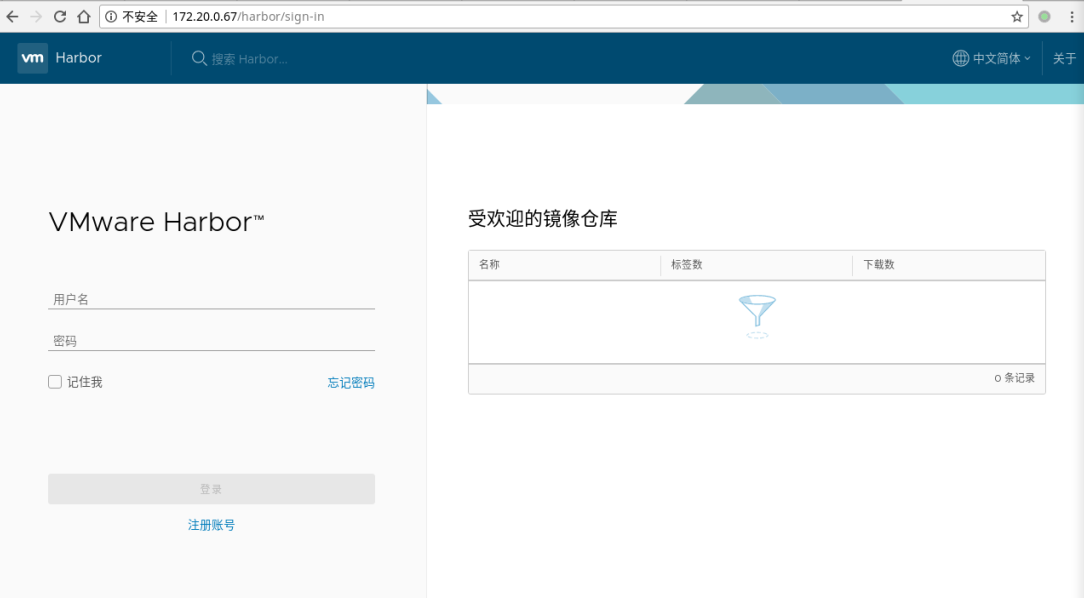This screenshot has height=598, width=1084.
Task: Click the globe language icon
Action: coord(961,59)
